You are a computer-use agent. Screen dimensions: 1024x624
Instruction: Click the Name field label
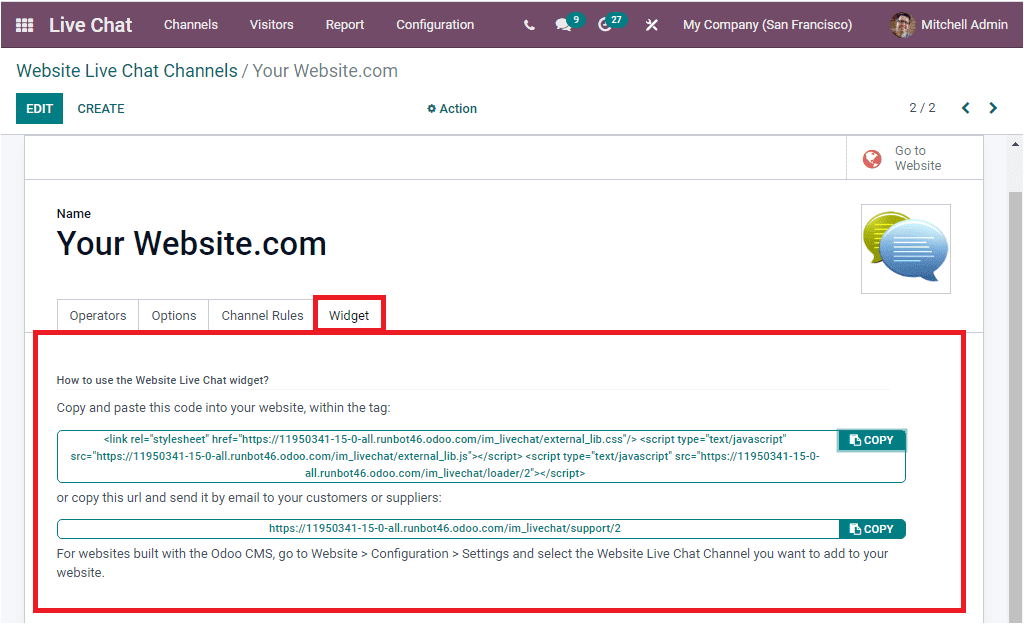click(x=74, y=213)
